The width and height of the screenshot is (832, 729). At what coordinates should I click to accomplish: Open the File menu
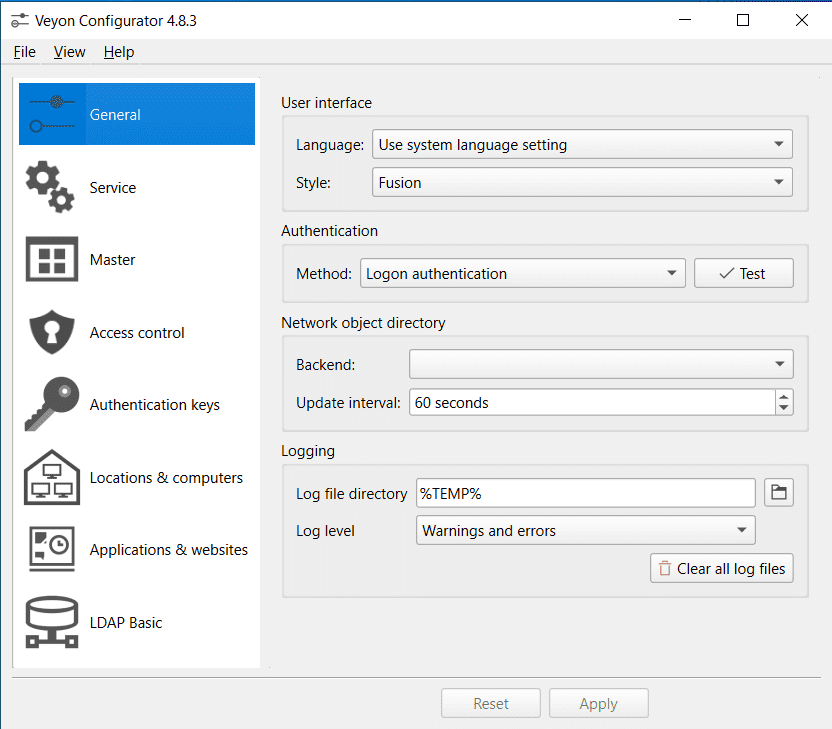pos(24,52)
